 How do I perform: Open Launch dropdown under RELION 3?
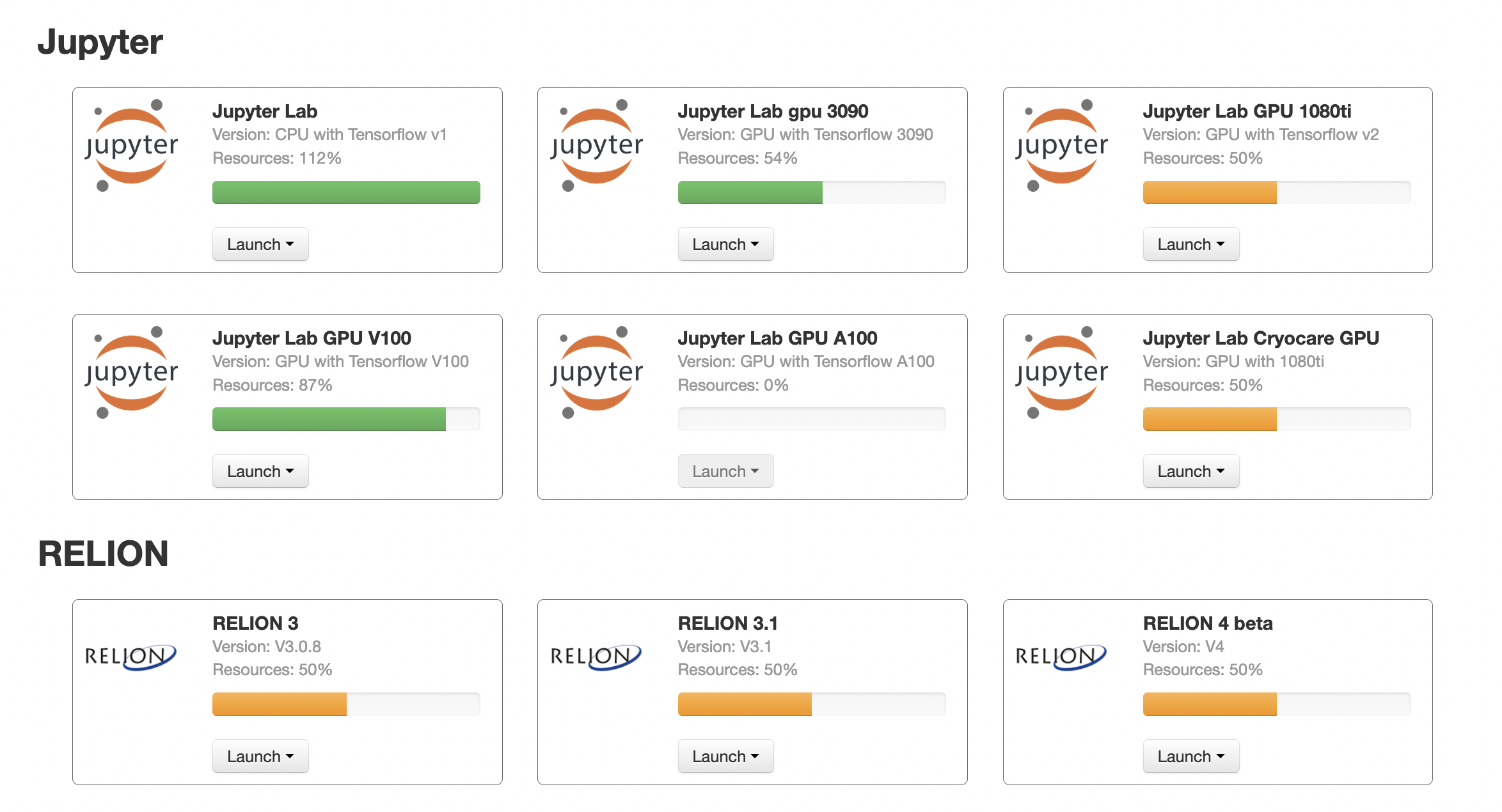coord(260,756)
